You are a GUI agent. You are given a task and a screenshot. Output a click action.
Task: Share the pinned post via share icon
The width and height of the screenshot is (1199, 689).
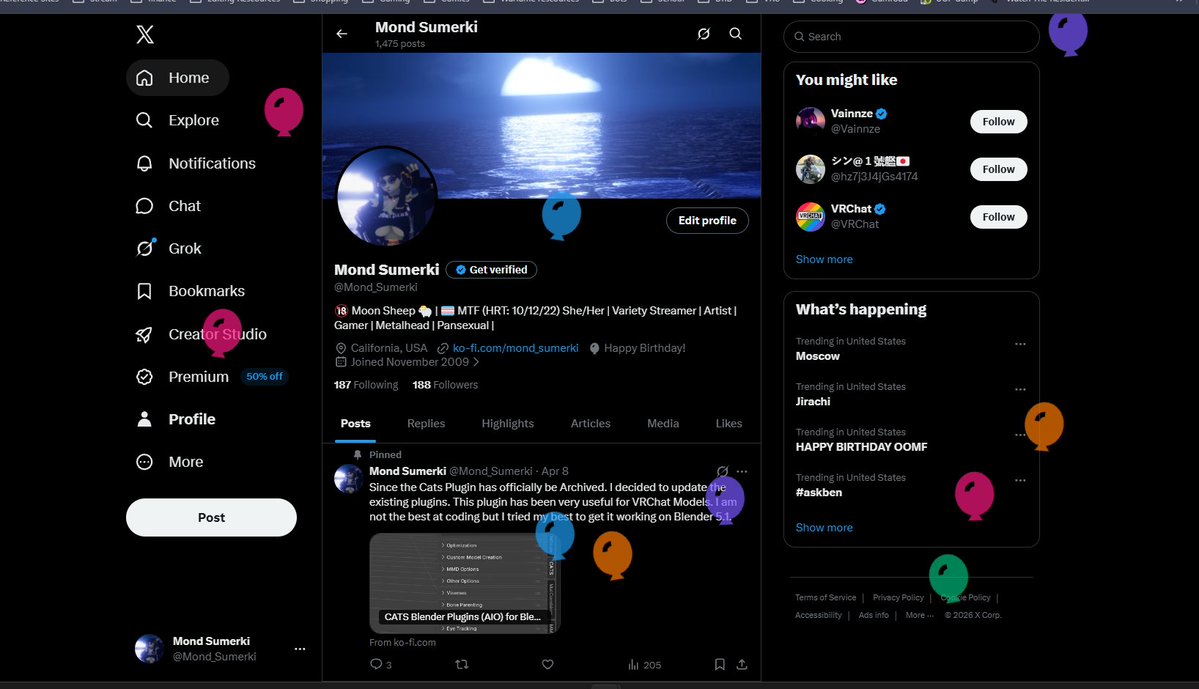[x=742, y=665]
